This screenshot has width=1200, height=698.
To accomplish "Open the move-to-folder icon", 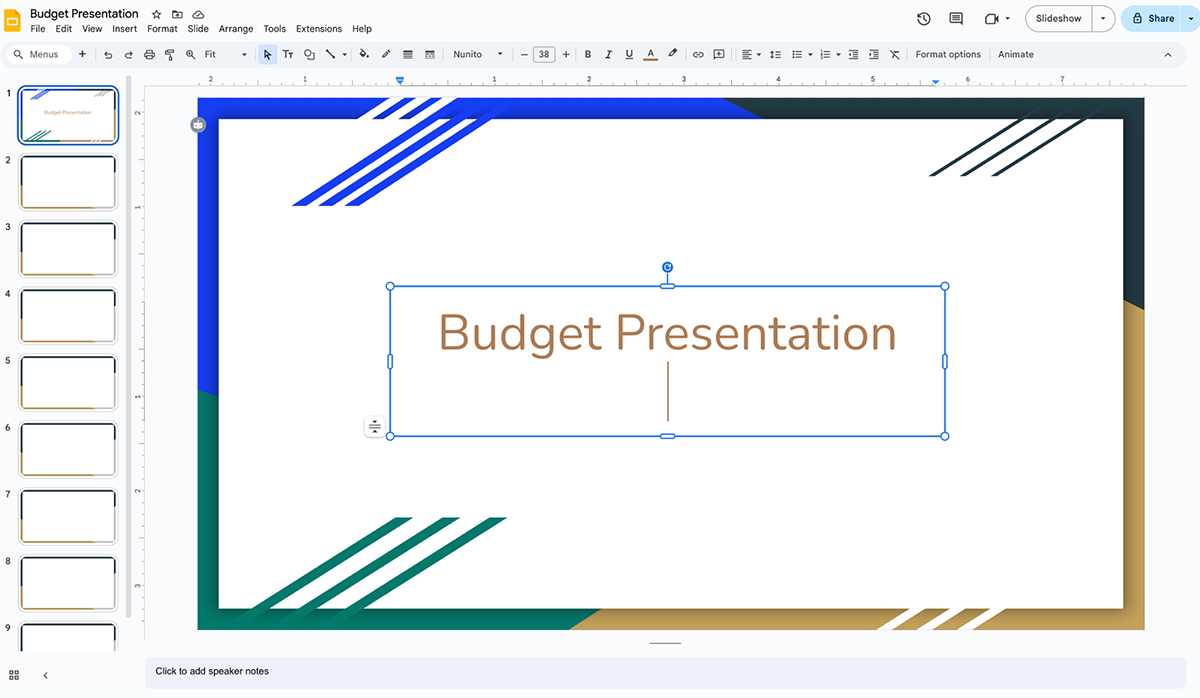I will pos(177,15).
